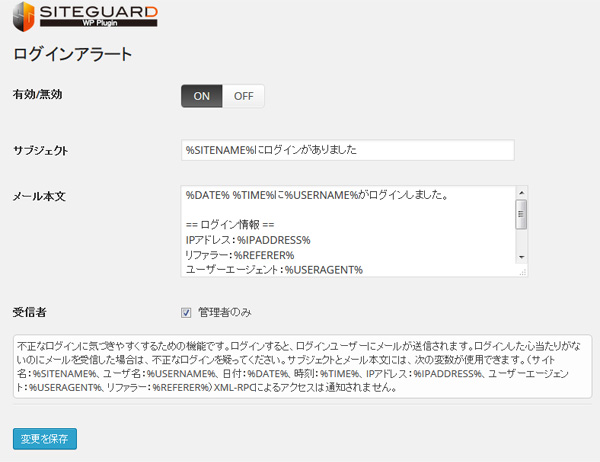Click the == ログイン情報 == line
This screenshot has width=600, height=462.
click(230, 224)
